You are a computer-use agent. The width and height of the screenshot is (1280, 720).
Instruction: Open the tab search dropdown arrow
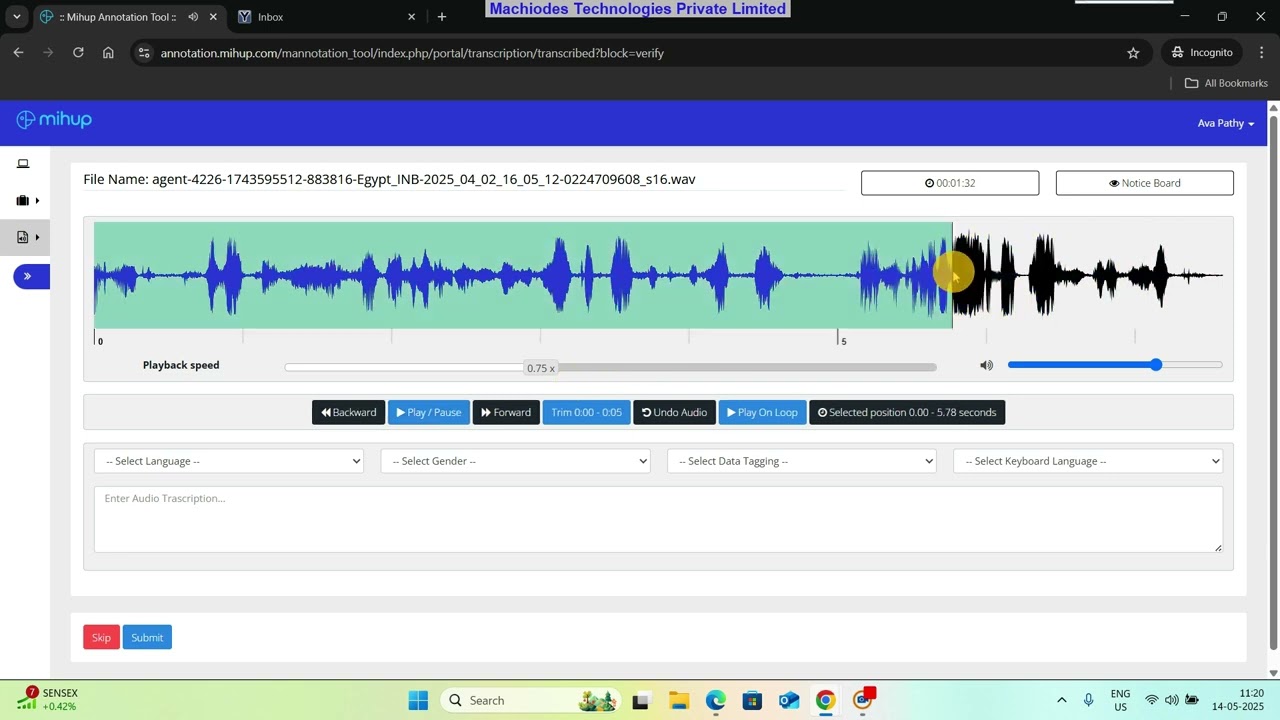(x=16, y=17)
